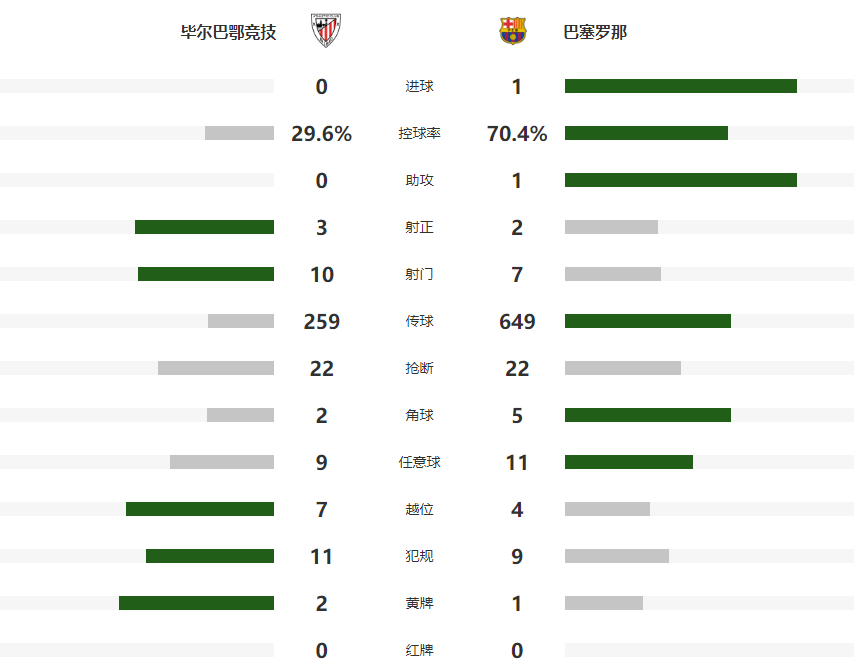Click Barcelona's green 控球率 possession bar

646,133
